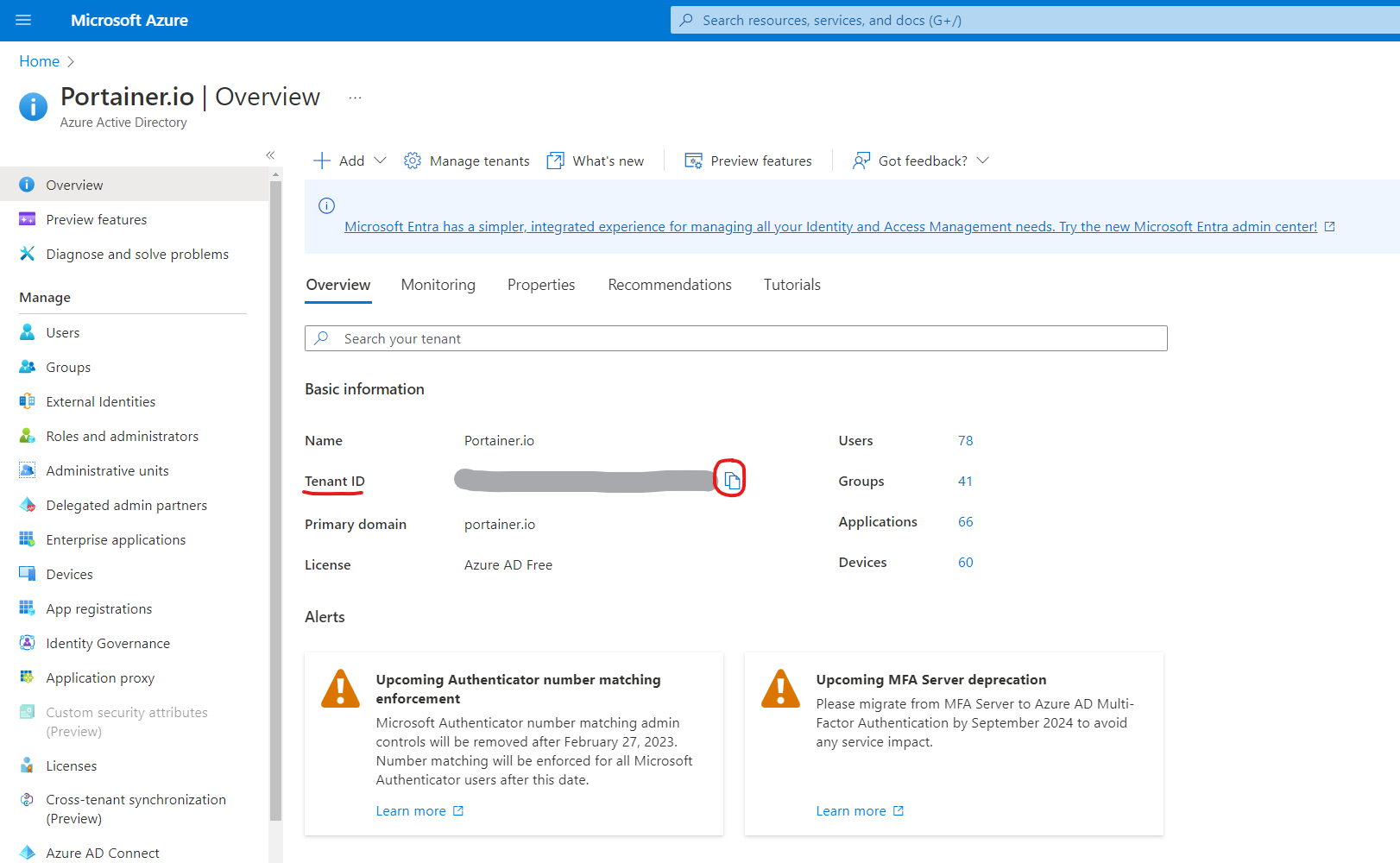Select App registrations in sidebar
The width and height of the screenshot is (1400, 863).
[98, 609]
